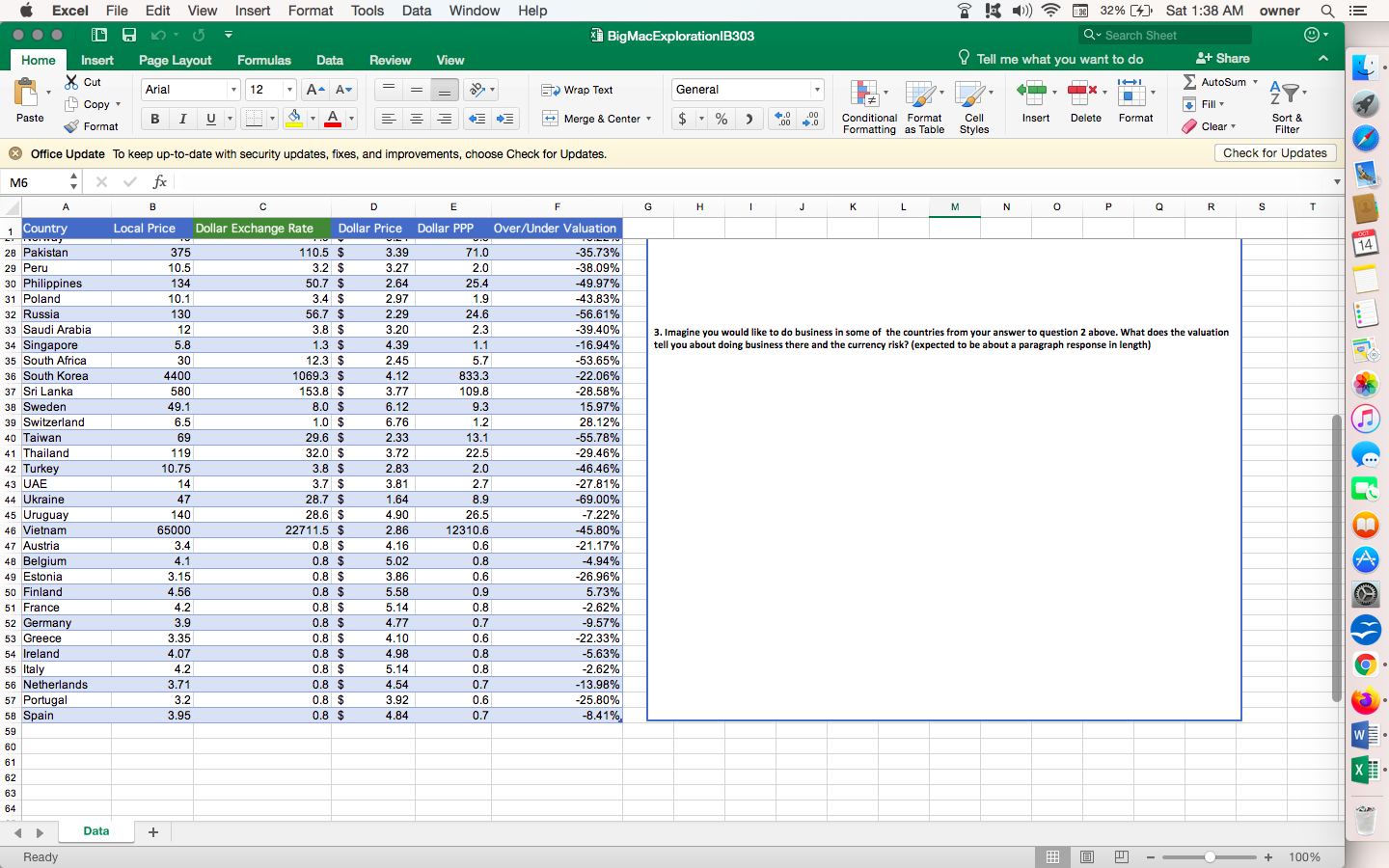Open the Merge & Center dropdown arrow
1389x868 pixels.
(x=649, y=119)
